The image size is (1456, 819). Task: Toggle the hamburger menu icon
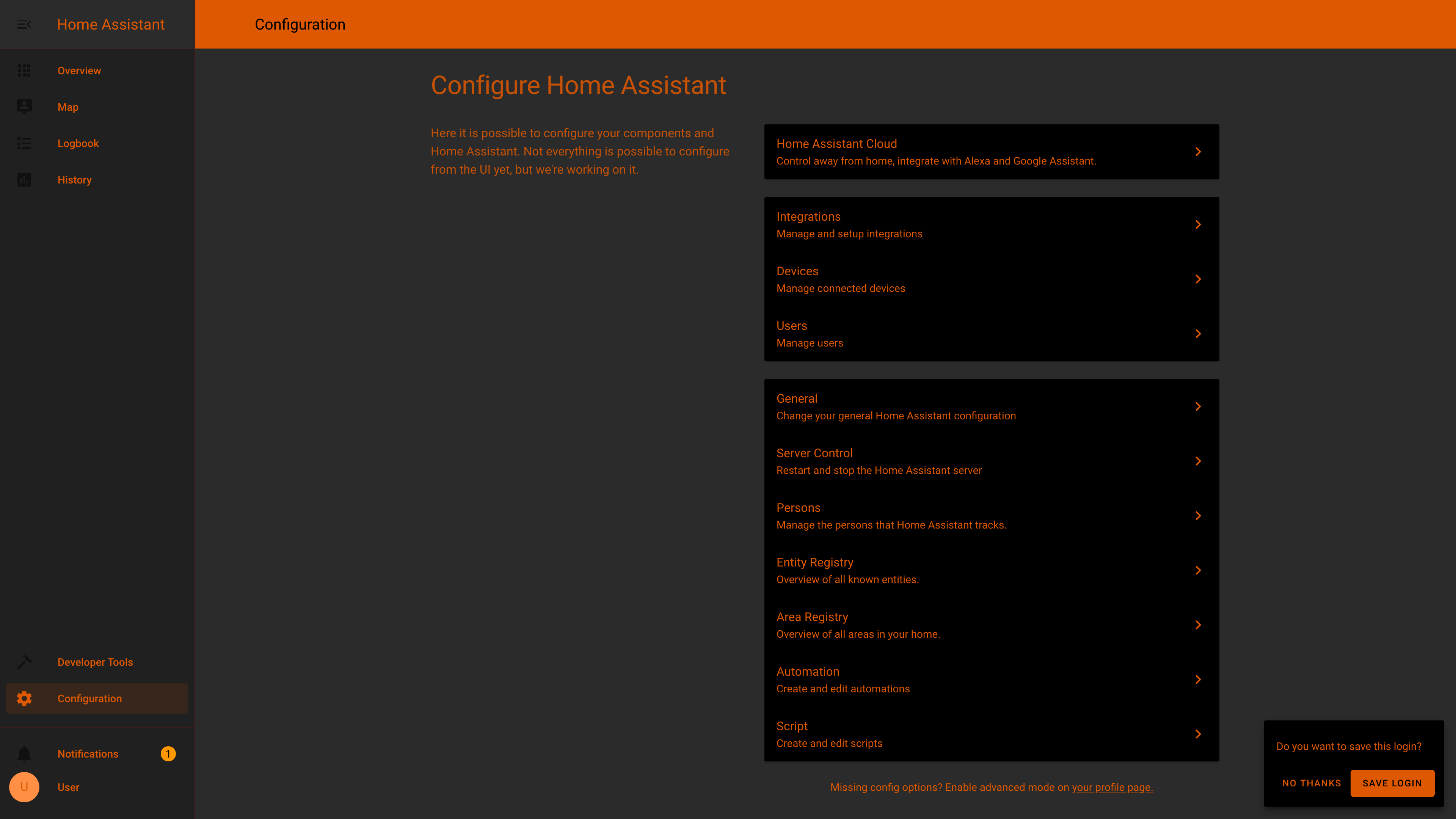(x=24, y=24)
